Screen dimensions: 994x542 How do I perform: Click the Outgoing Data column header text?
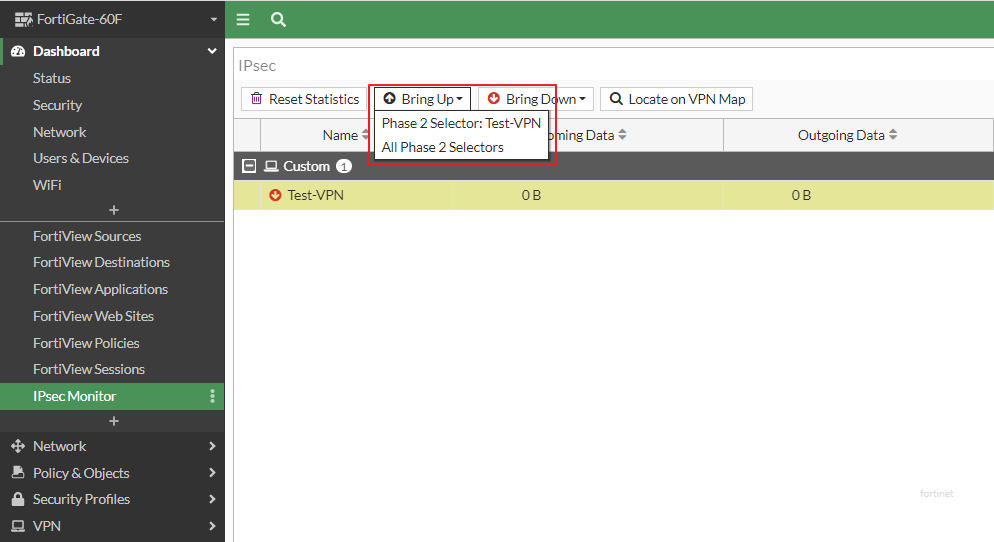click(x=841, y=135)
